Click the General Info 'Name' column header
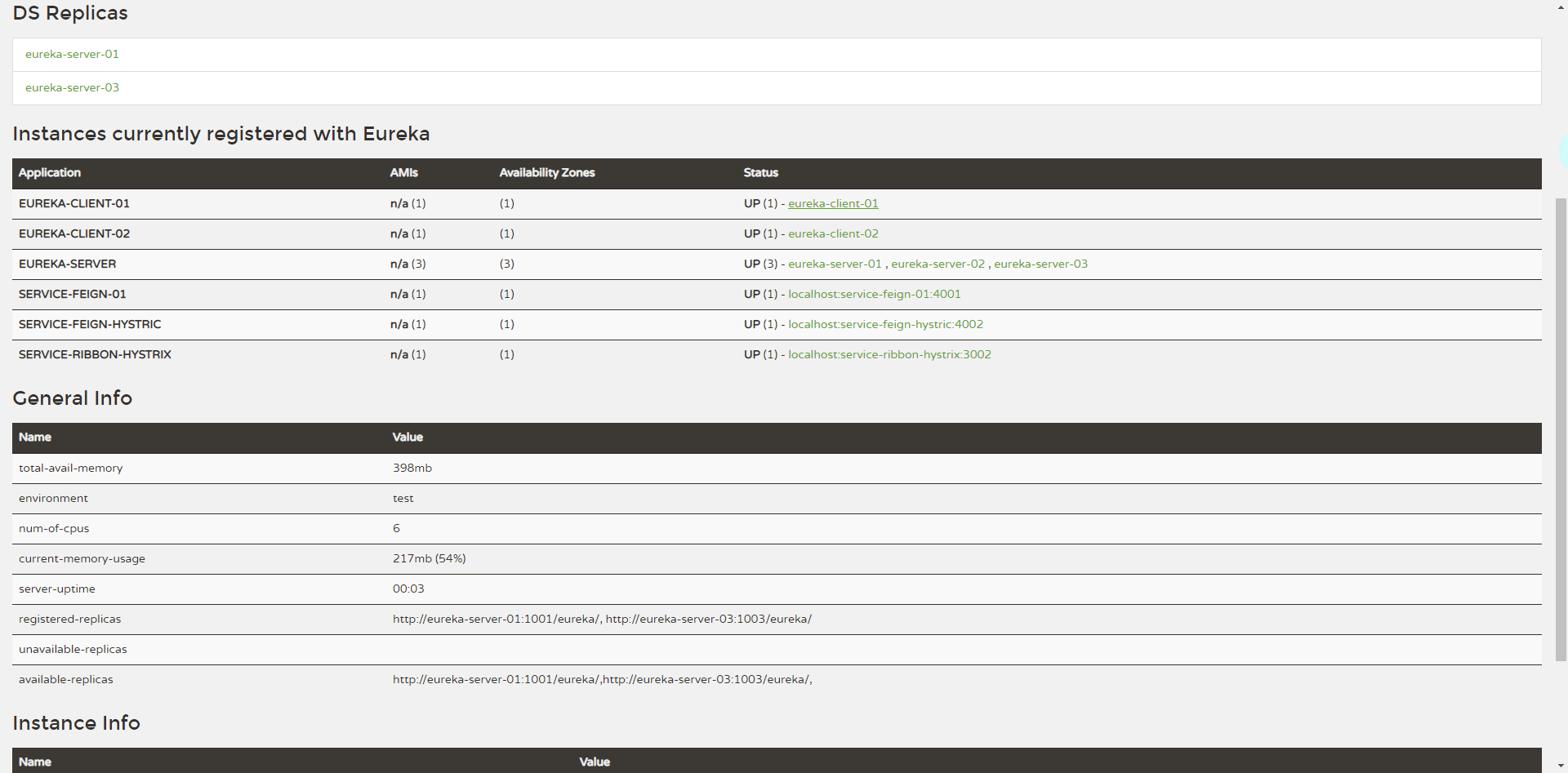Screen dimensions: 1568x773 point(35,437)
